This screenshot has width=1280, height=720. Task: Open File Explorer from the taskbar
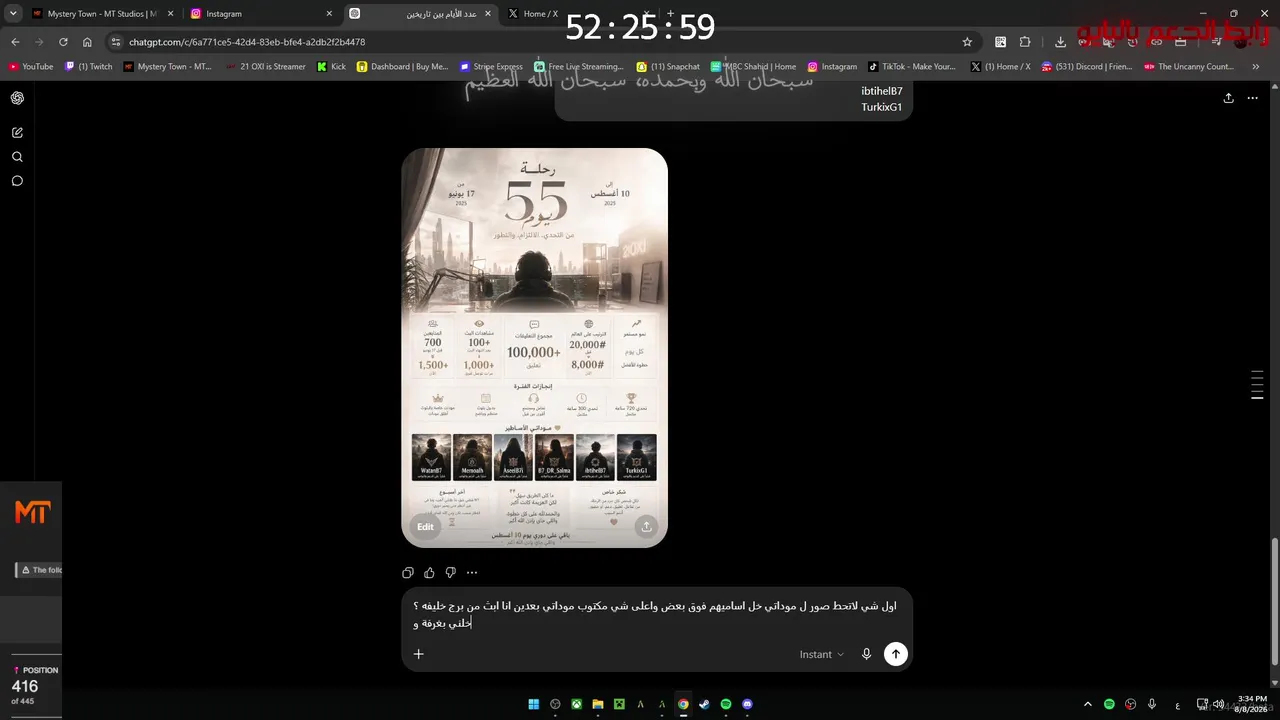click(x=598, y=704)
